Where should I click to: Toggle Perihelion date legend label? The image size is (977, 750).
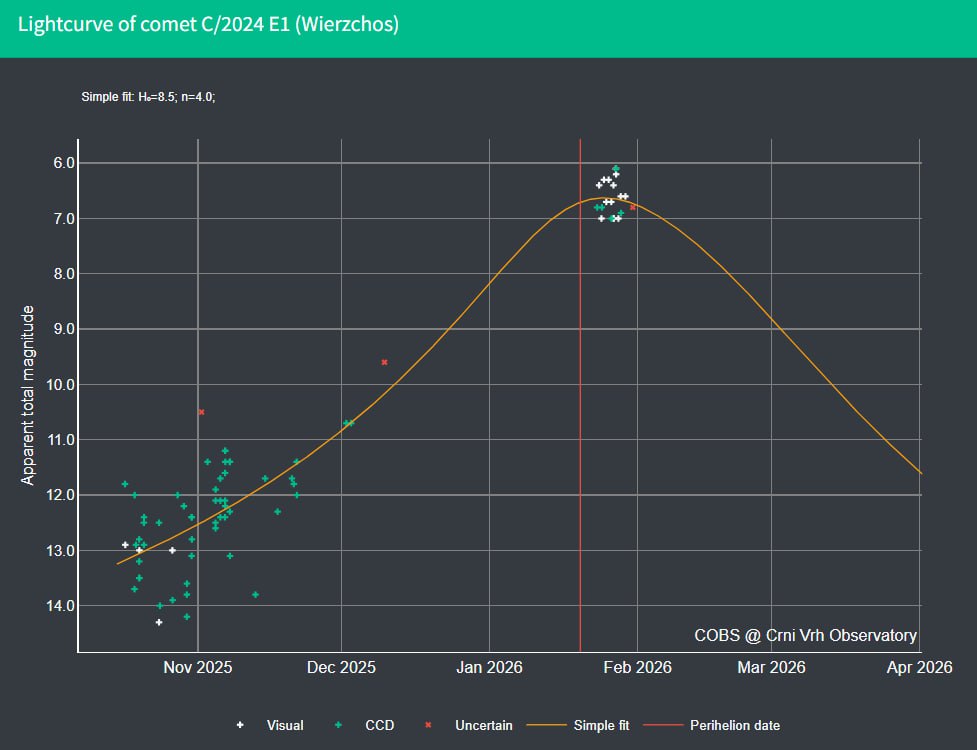point(735,725)
